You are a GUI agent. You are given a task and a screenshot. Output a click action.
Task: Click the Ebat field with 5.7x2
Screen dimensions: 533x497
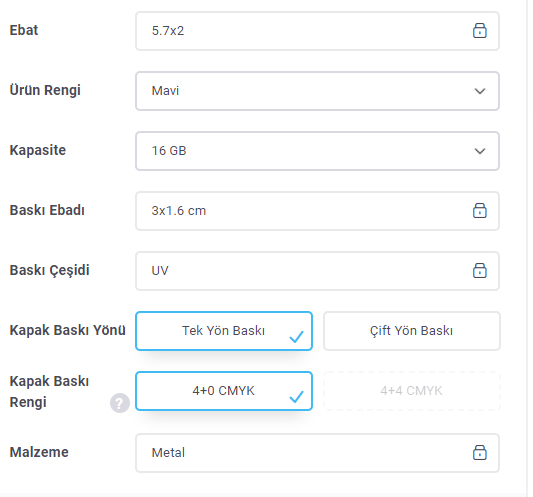tap(317, 31)
